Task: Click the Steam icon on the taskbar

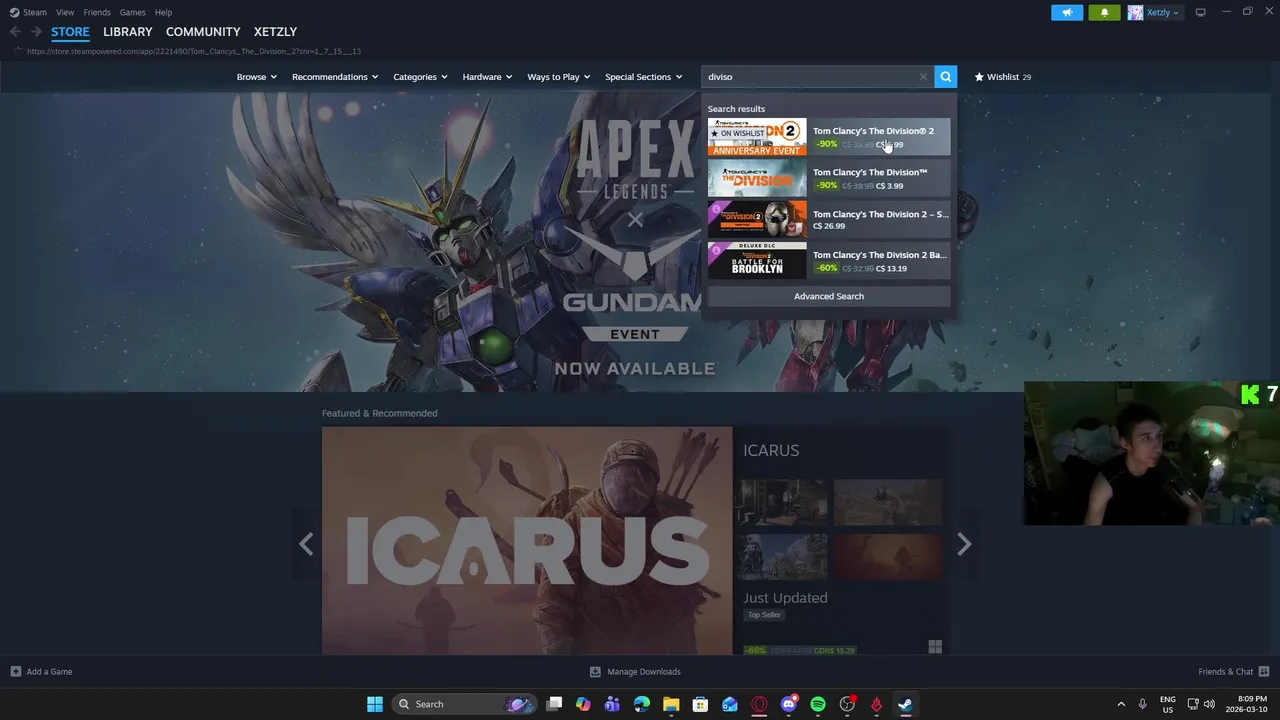Action: (x=905, y=704)
